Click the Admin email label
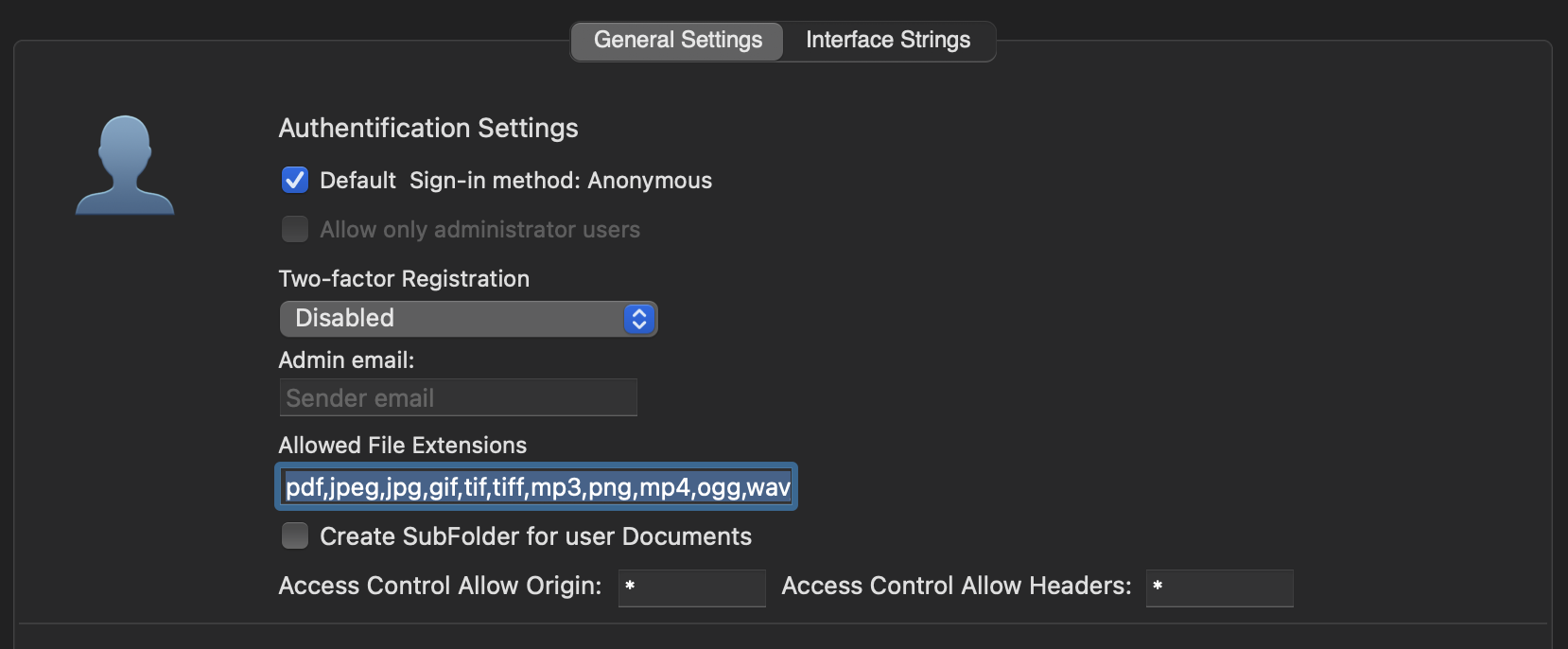 pyautogui.click(x=346, y=360)
